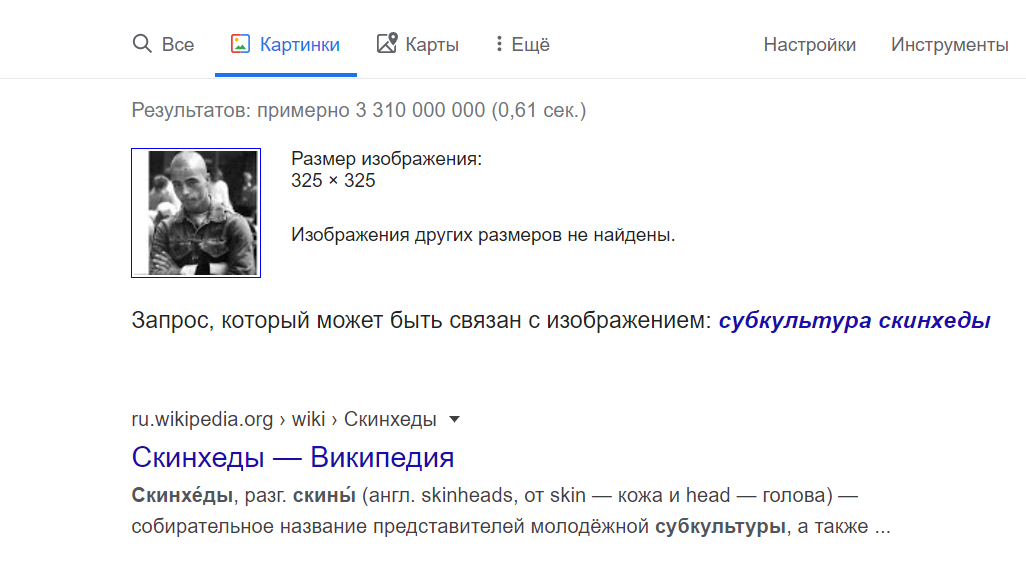Open Инструменты options
This screenshot has height=567, width=1026.
click(949, 44)
